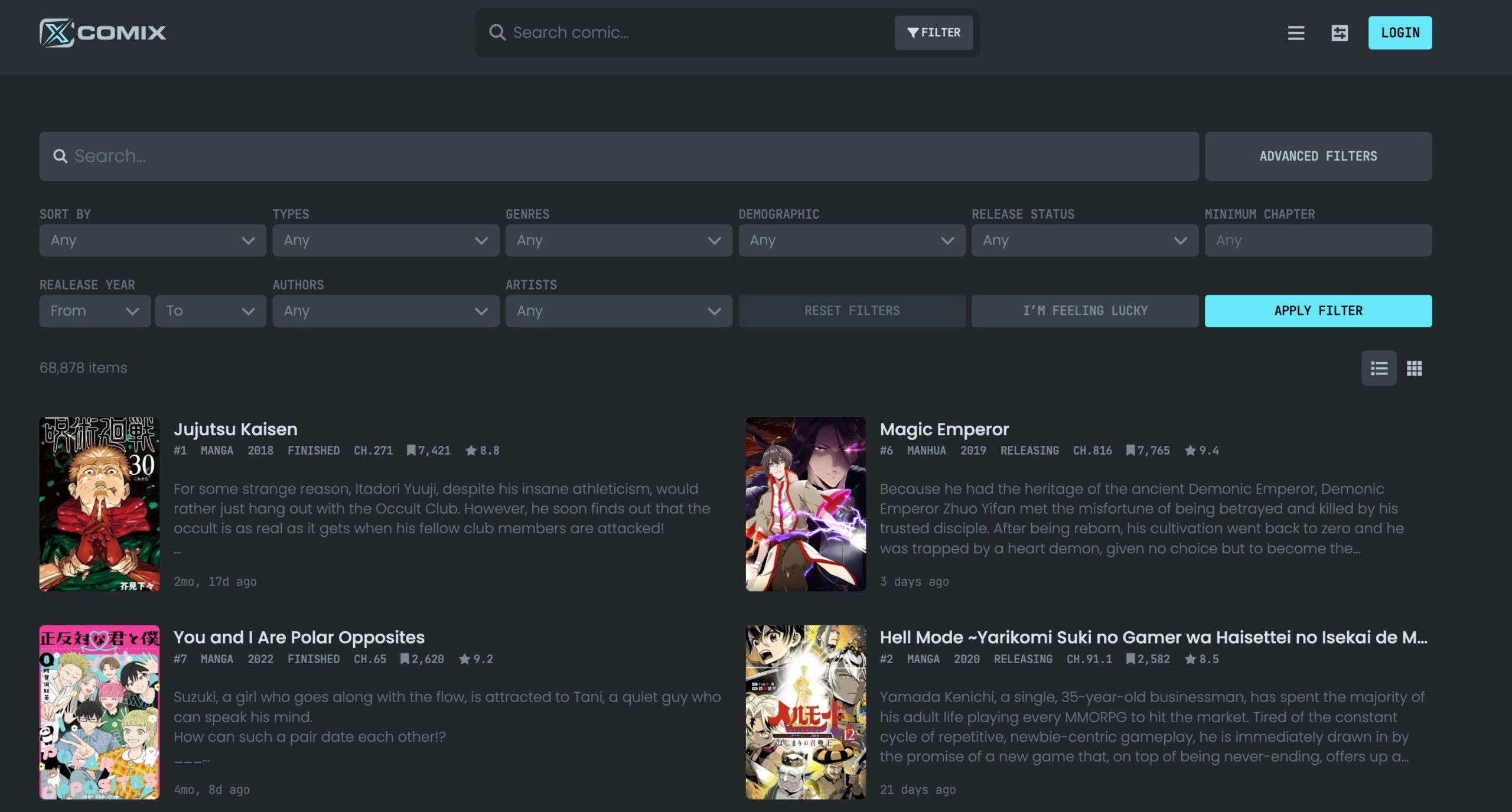Click the magnifier icon in large search field
This screenshot has width=1512, height=812.
pos(60,156)
